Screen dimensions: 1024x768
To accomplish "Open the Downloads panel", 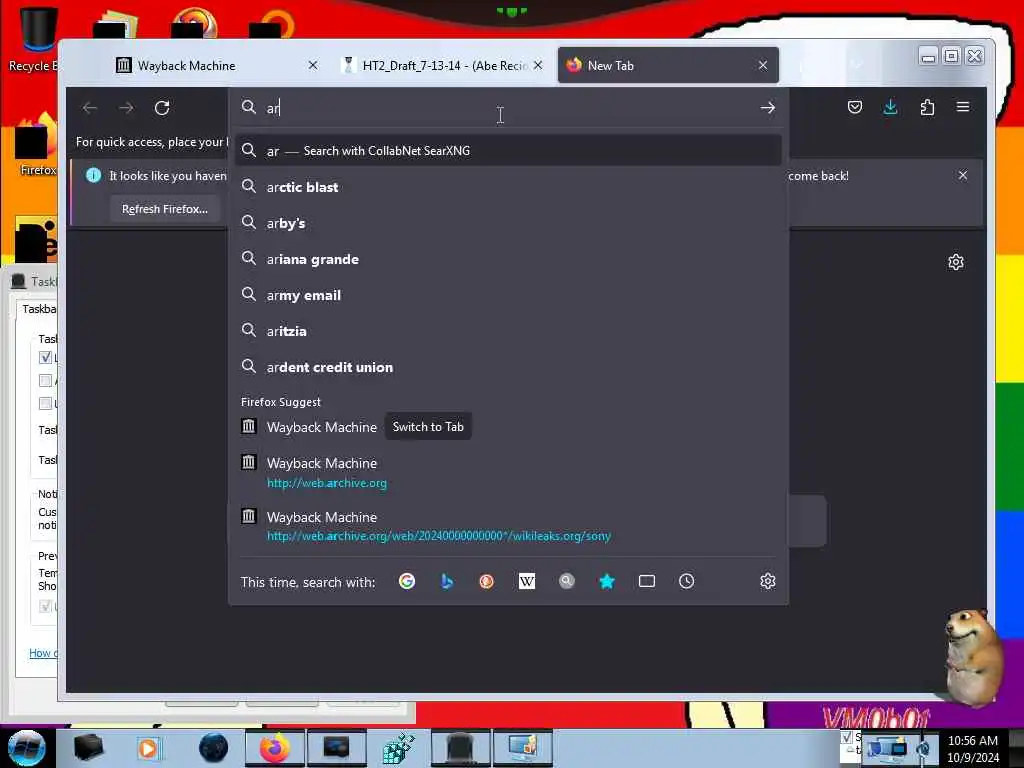I will click(x=890, y=107).
